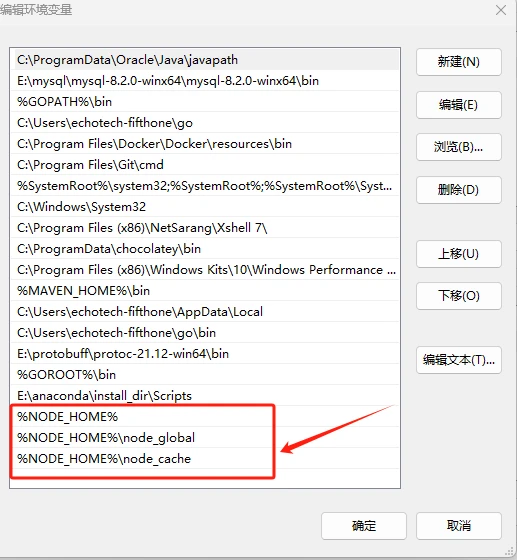Open the 浏览(B)... folder browser
Viewport: 517px width, 560px height.
point(458,147)
